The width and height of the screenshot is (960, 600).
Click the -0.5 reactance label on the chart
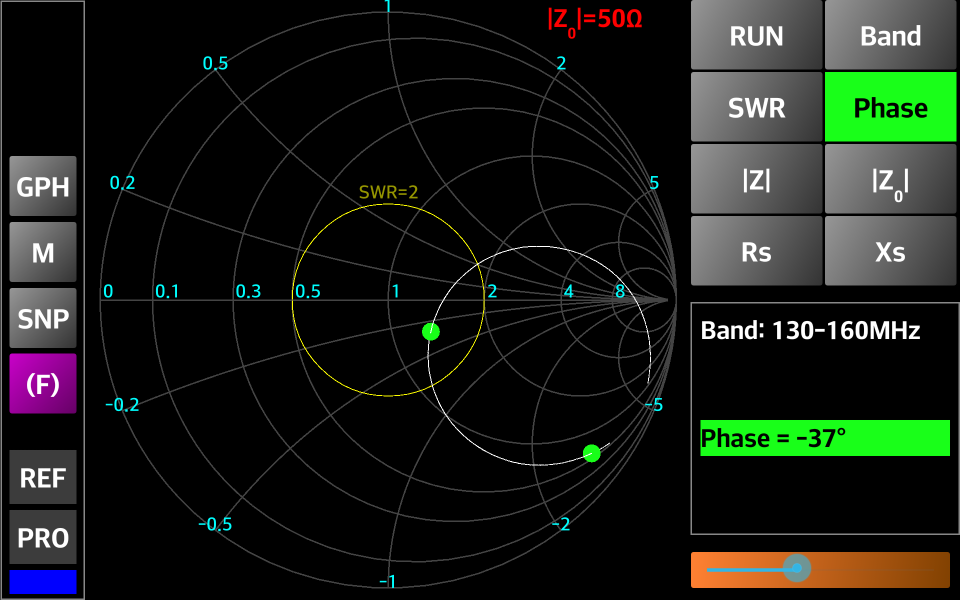tap(215, 524)
